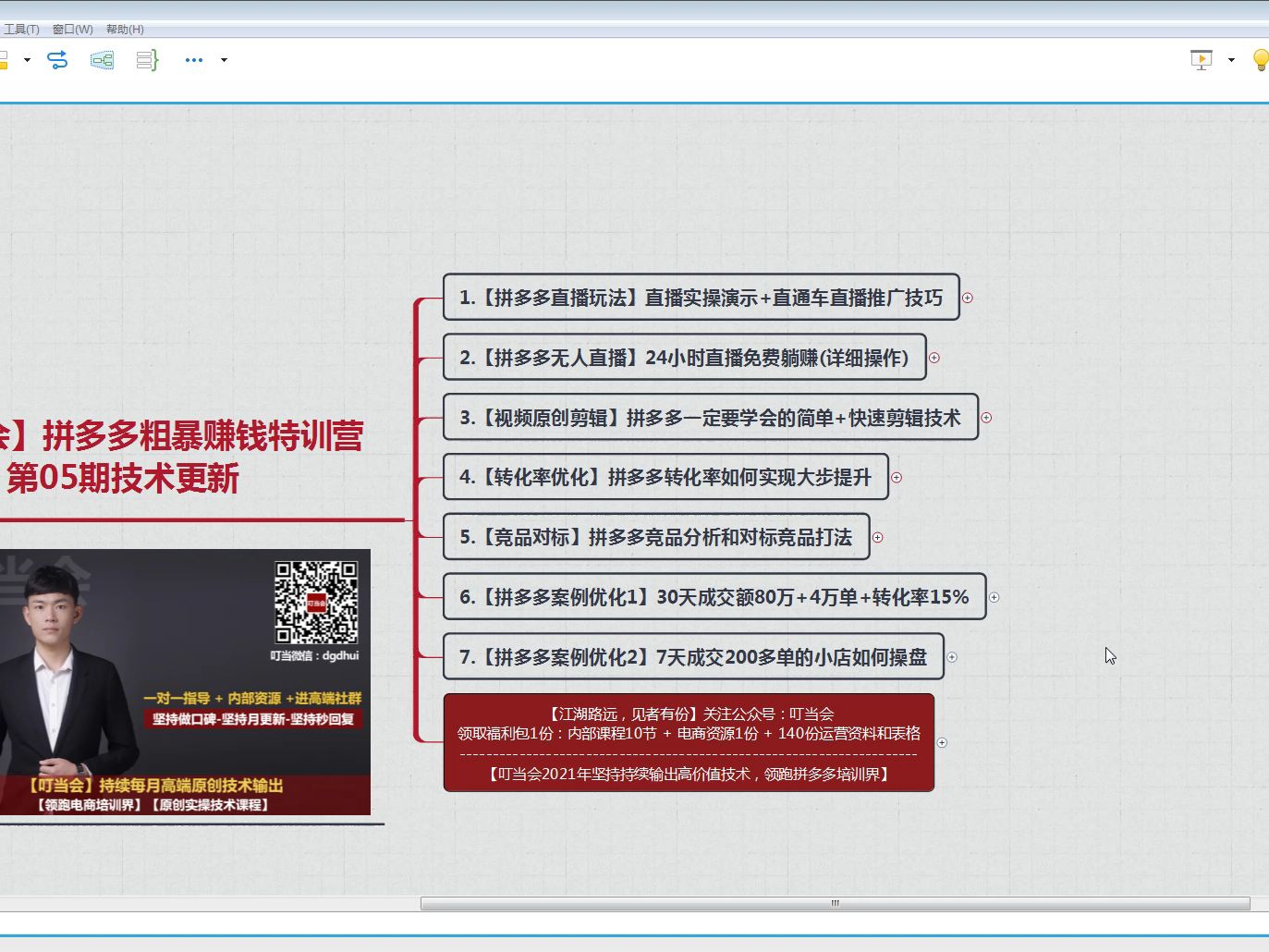
Task: Select topic 6 30天成交额80万 node
Action: (714, 597)
